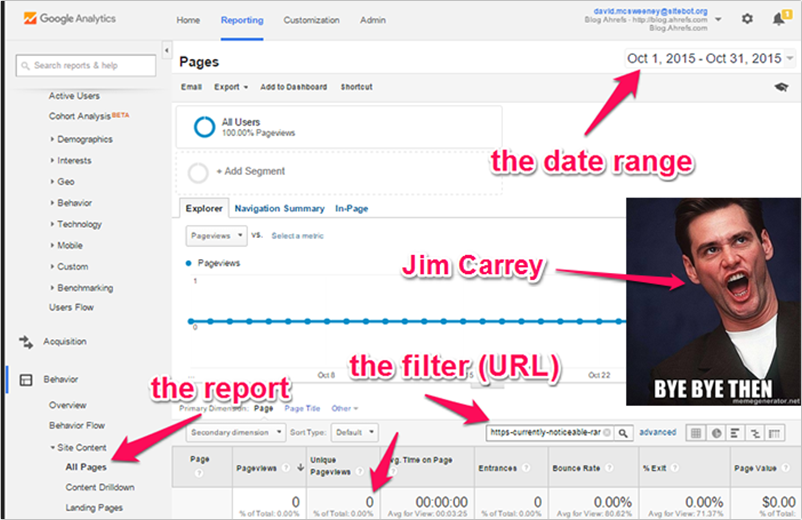Clear the URL filter text
This screenshot has height=520, width=802.
[607, 433]
